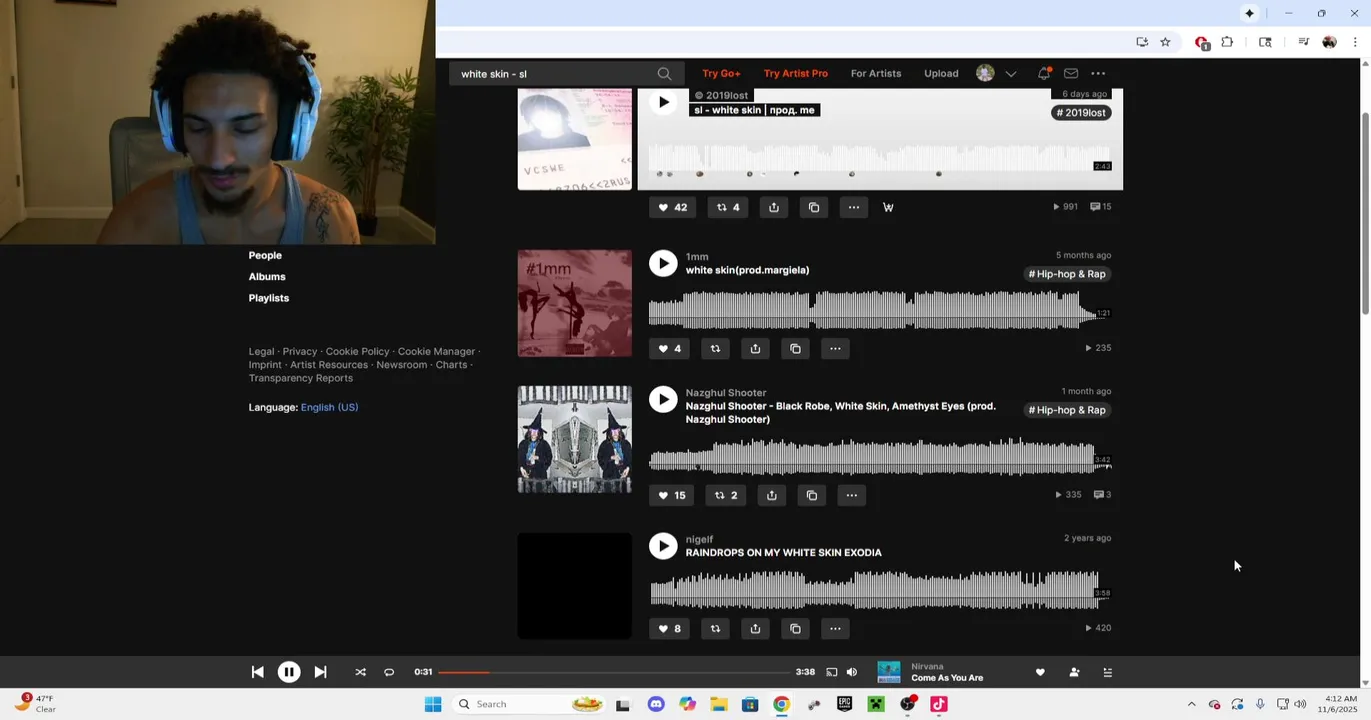Follow Nirvana from the player bar
Viewport: 1371px width, 720px height.
point(1074,673)
